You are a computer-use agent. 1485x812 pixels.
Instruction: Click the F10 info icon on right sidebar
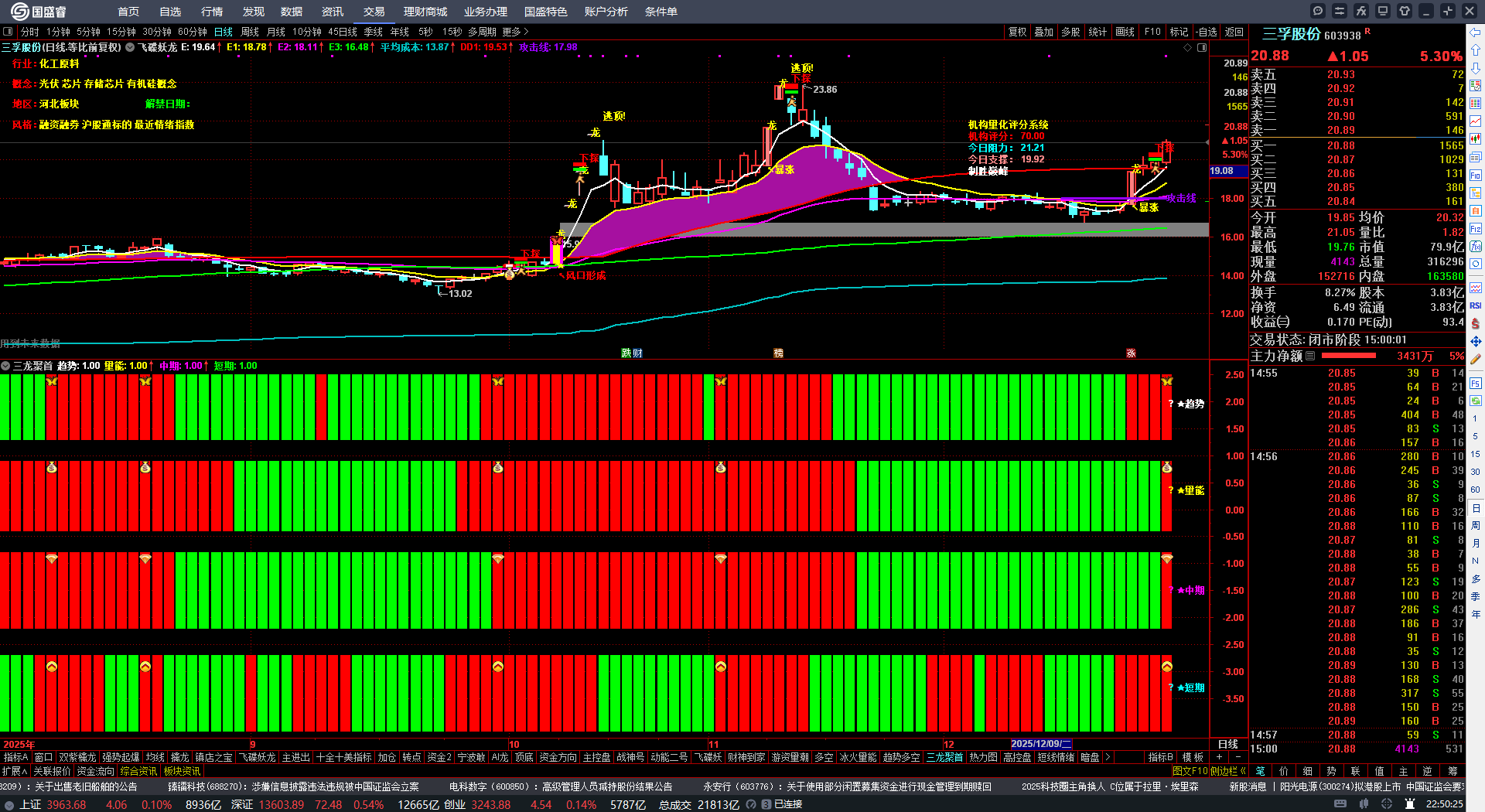(1476, 176)
